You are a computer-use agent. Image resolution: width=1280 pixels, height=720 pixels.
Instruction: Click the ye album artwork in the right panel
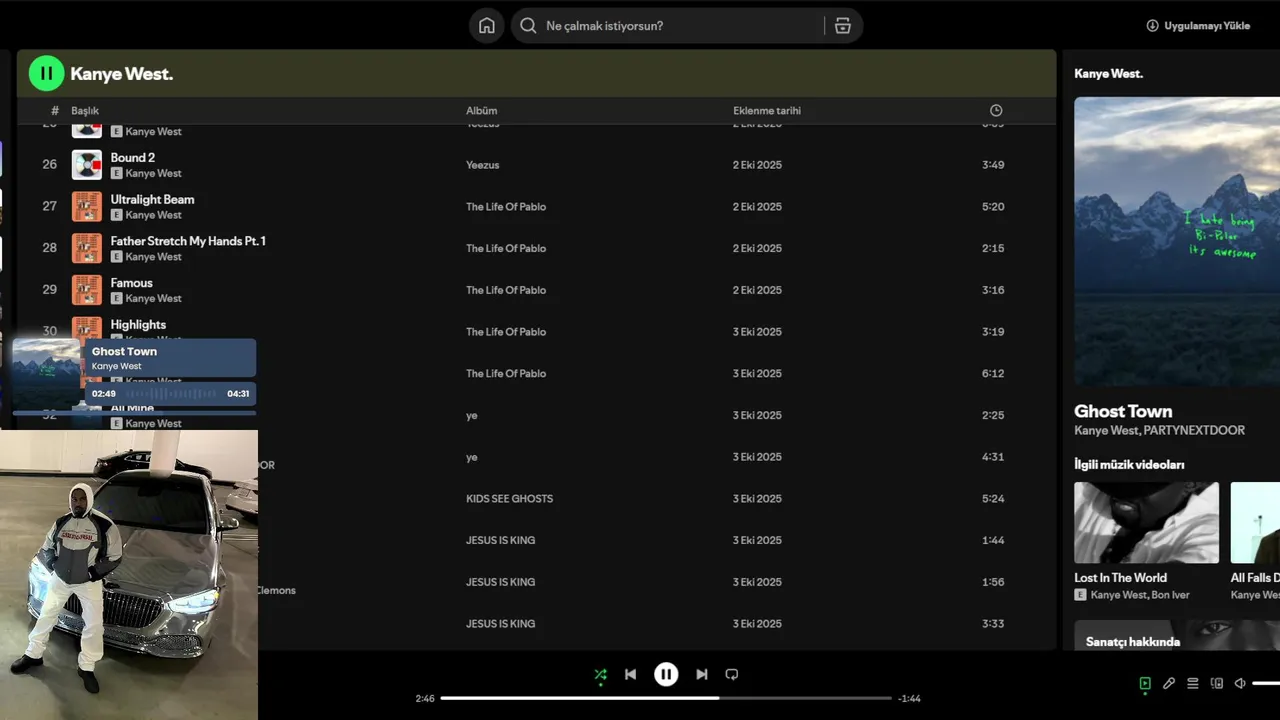1177,241
